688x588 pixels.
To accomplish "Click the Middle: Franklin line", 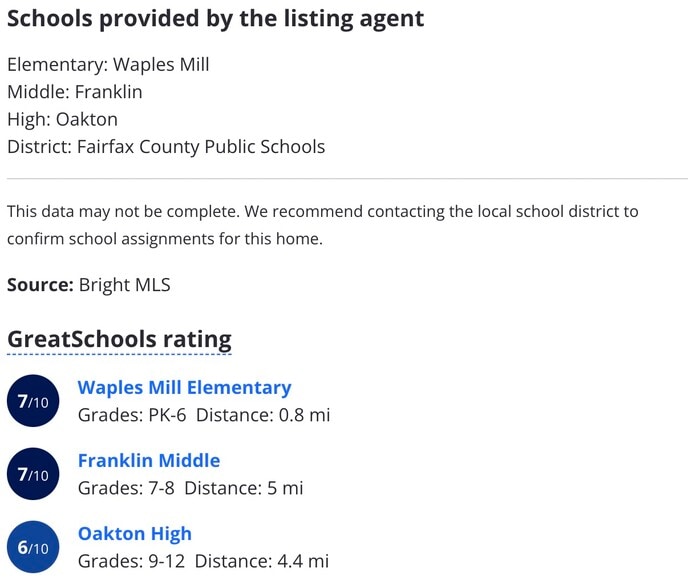I will point(75,92).
